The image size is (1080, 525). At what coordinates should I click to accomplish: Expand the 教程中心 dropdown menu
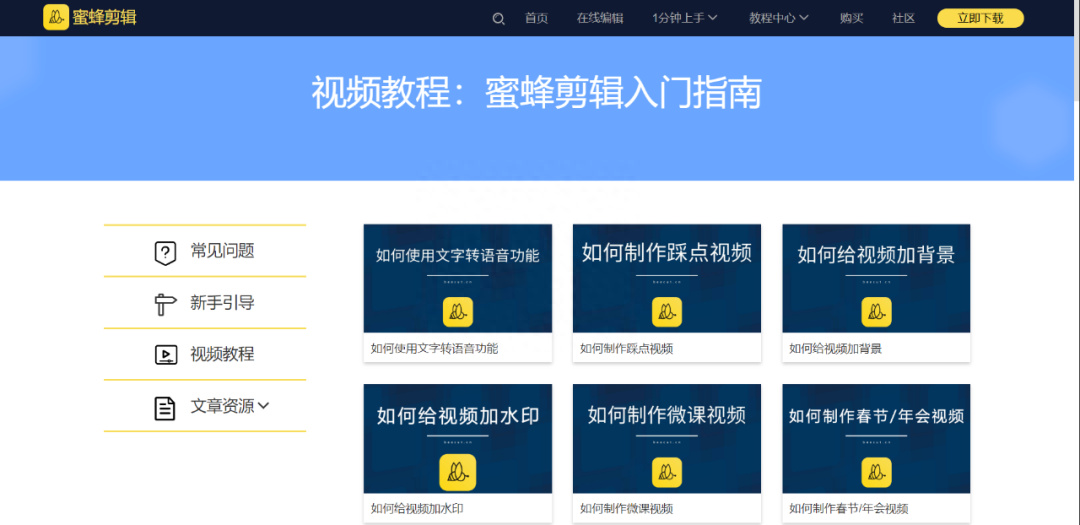pyautogui.click(x=779, y=19)
